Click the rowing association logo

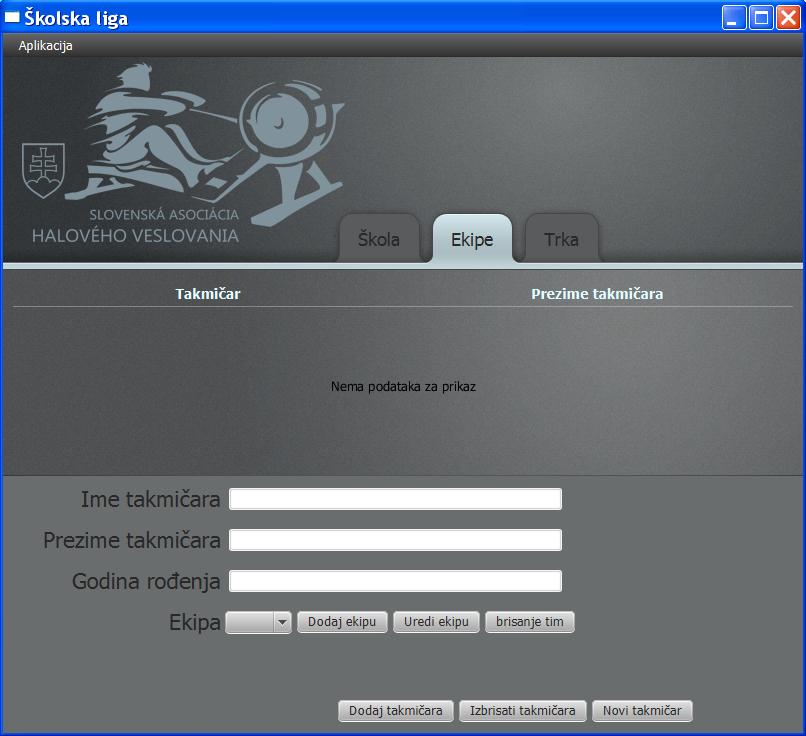182,154
